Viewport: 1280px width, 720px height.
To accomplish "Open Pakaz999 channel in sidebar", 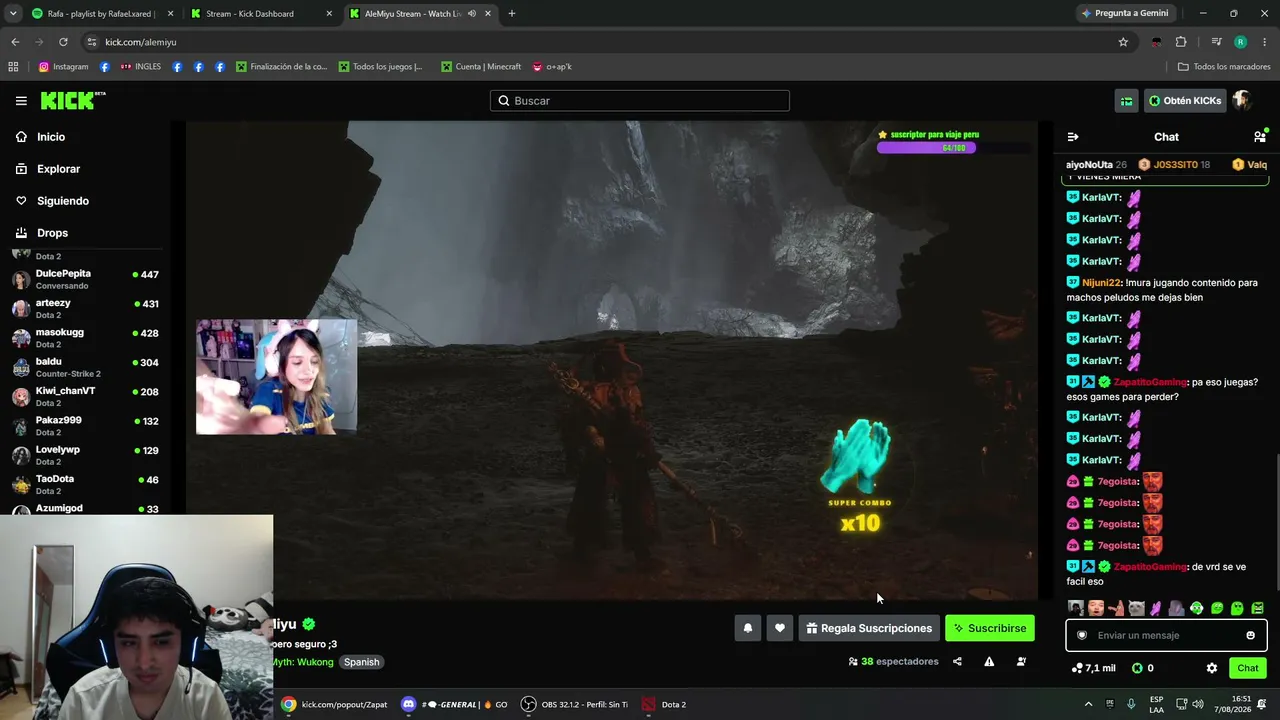I will click(x=85, y=426).
